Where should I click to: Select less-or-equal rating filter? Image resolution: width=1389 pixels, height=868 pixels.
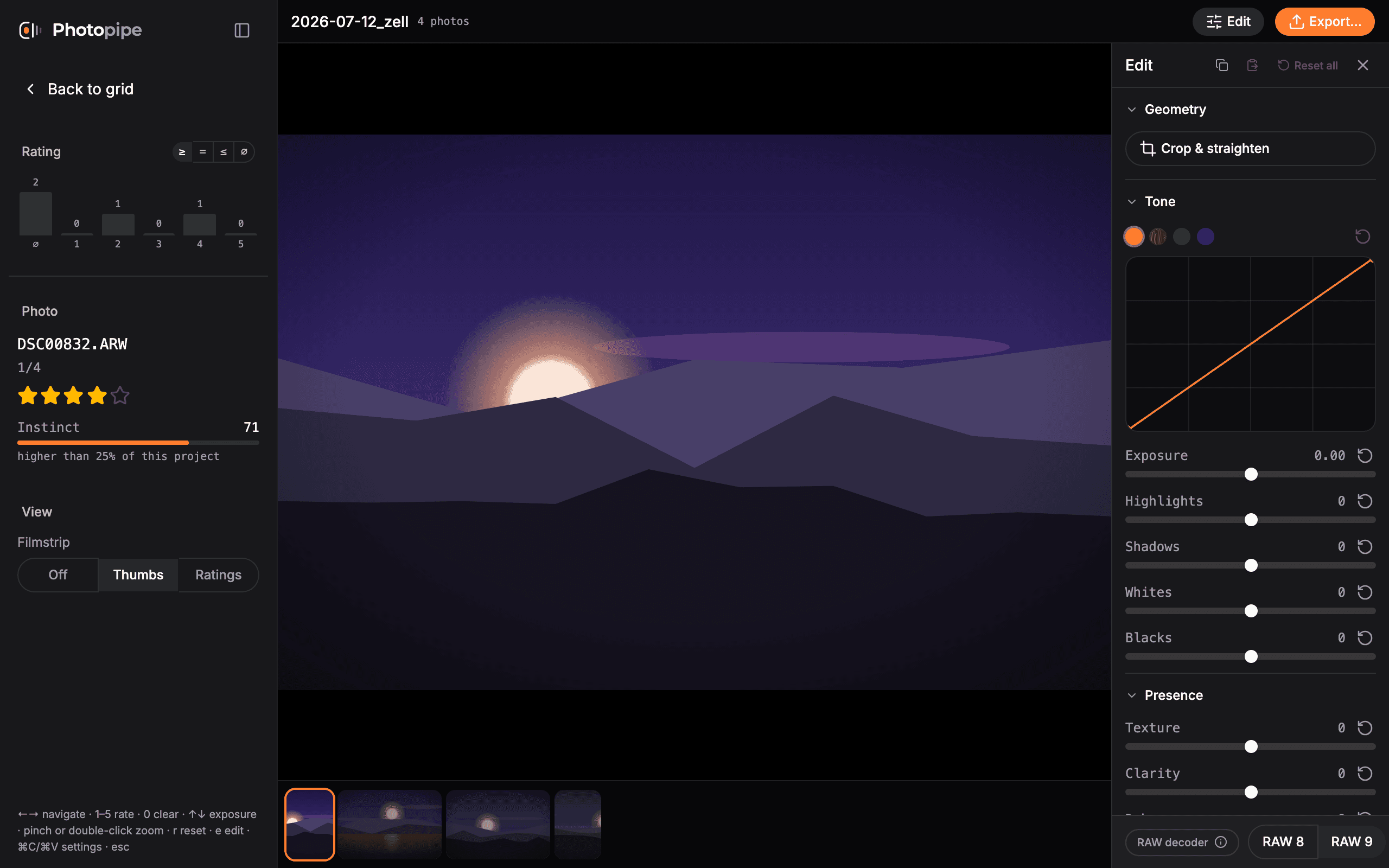(x=224, y=152)
